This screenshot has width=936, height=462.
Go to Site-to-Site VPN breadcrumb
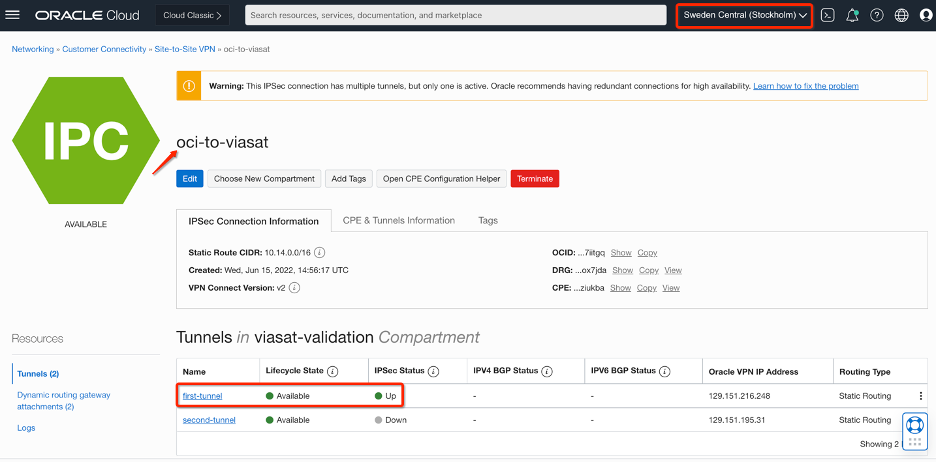(x=184, y=49)
